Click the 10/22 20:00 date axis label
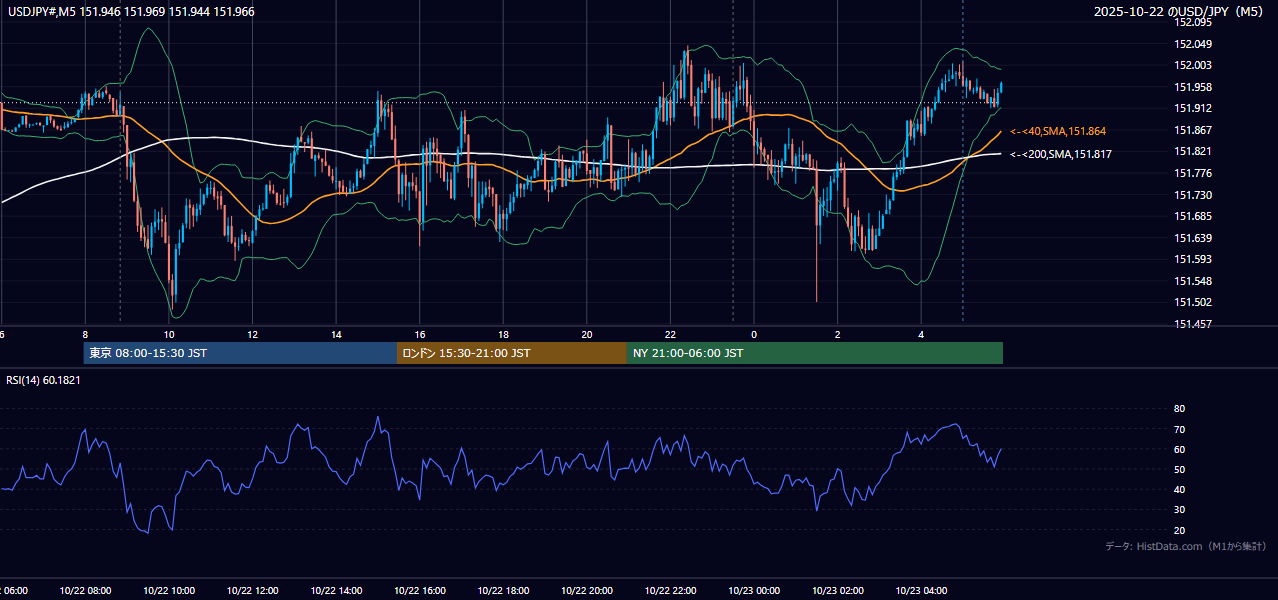The height and width of the screenshot is (600, 1278). pos(587,591)
